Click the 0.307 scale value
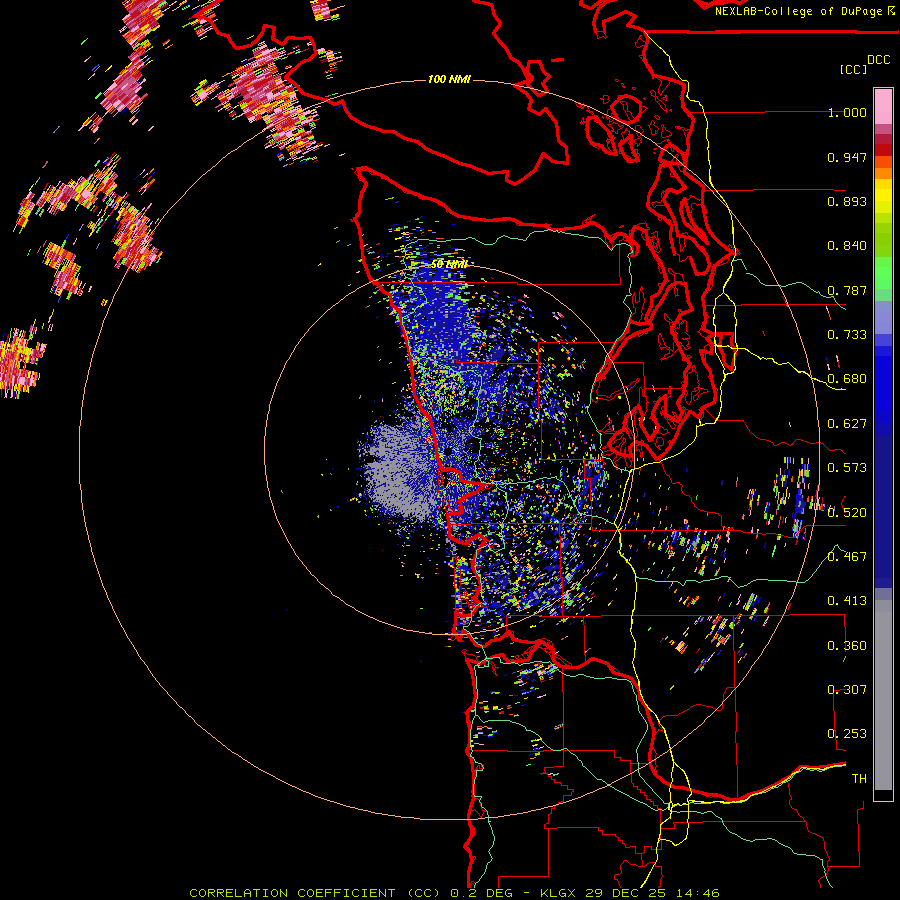 pos(847,690)
